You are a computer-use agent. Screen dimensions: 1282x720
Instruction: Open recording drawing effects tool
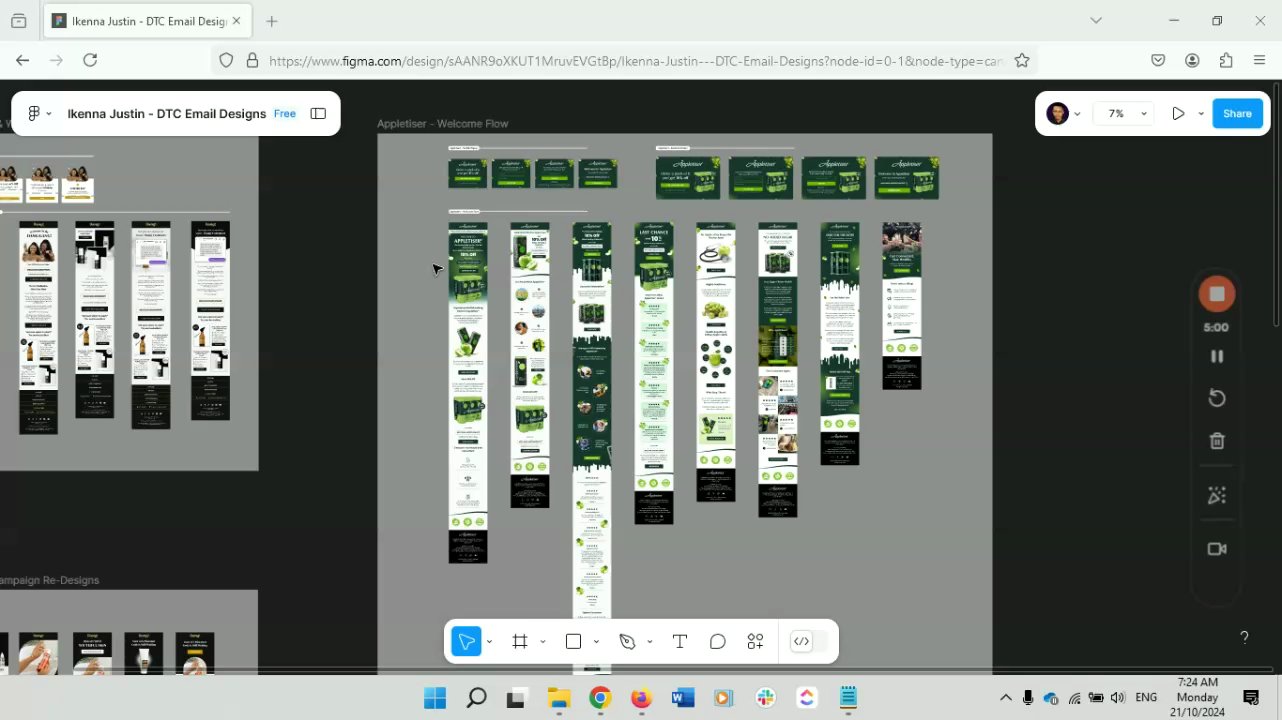click(1217, 495)
